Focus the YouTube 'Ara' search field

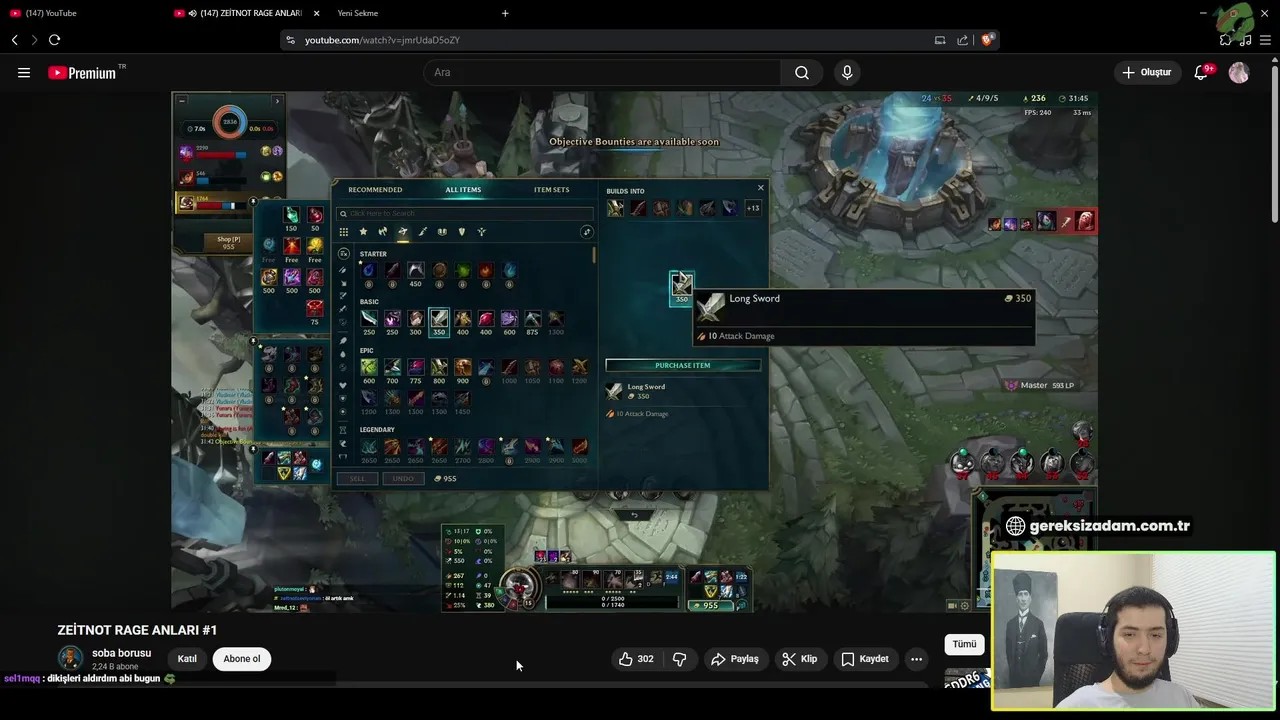click(x=602, y=72)
